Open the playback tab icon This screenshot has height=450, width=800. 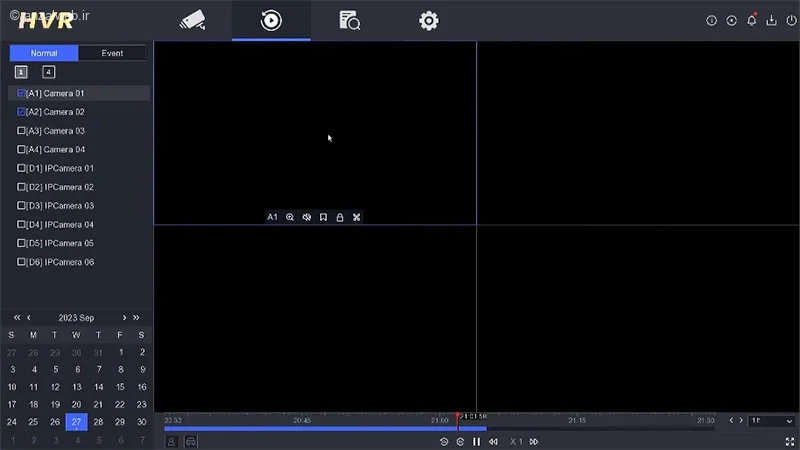click(x=271, y=20)
